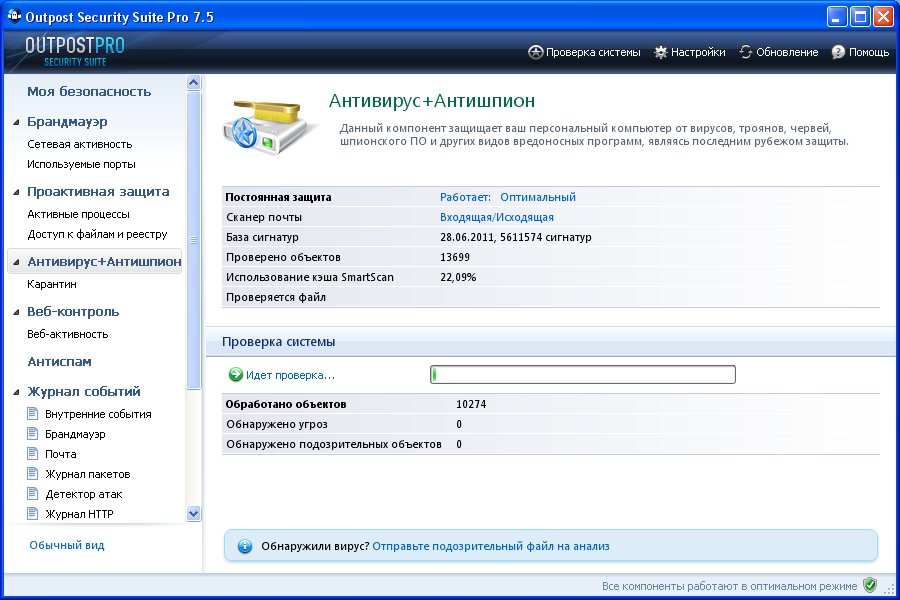
Task: Click the Оптимальный protection level link
Action: [x=538, y=197]
